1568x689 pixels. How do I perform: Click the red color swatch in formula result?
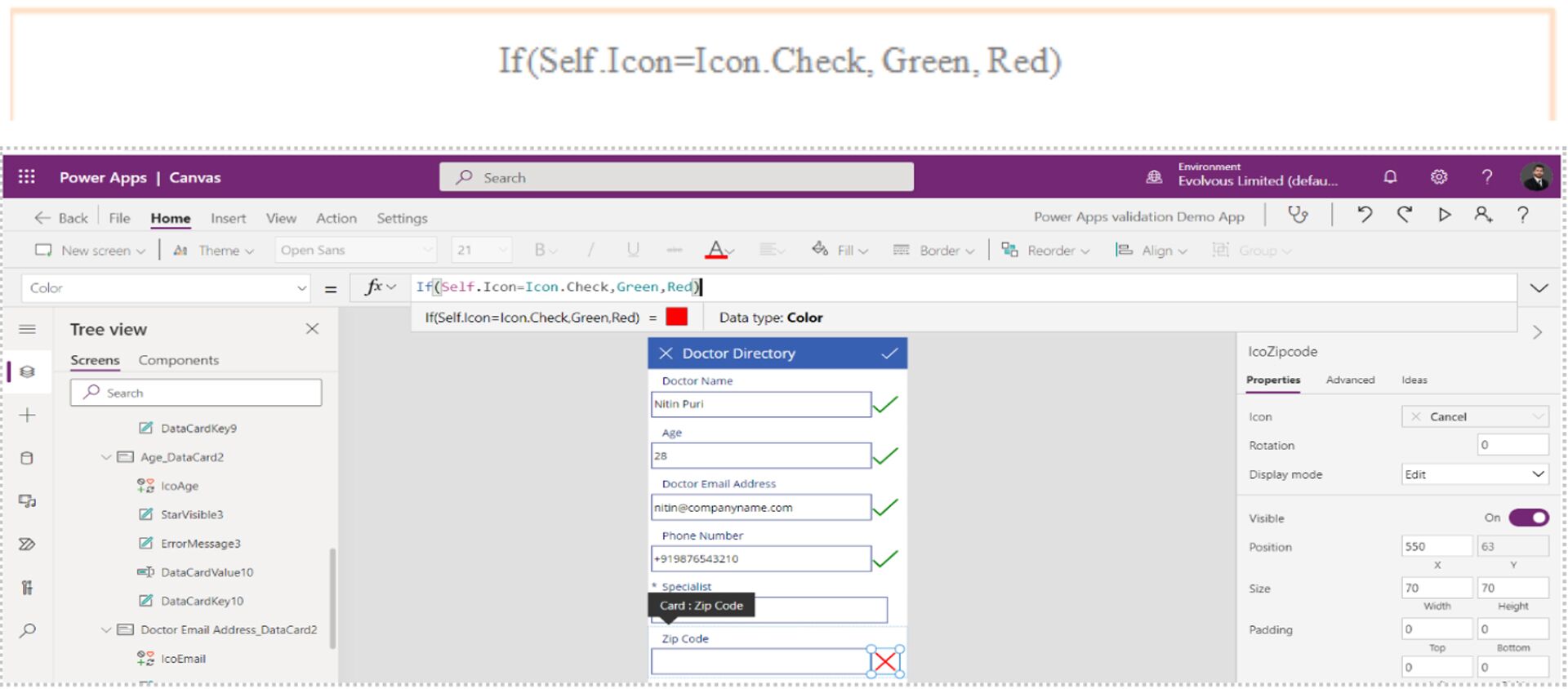tap(676, 317)
